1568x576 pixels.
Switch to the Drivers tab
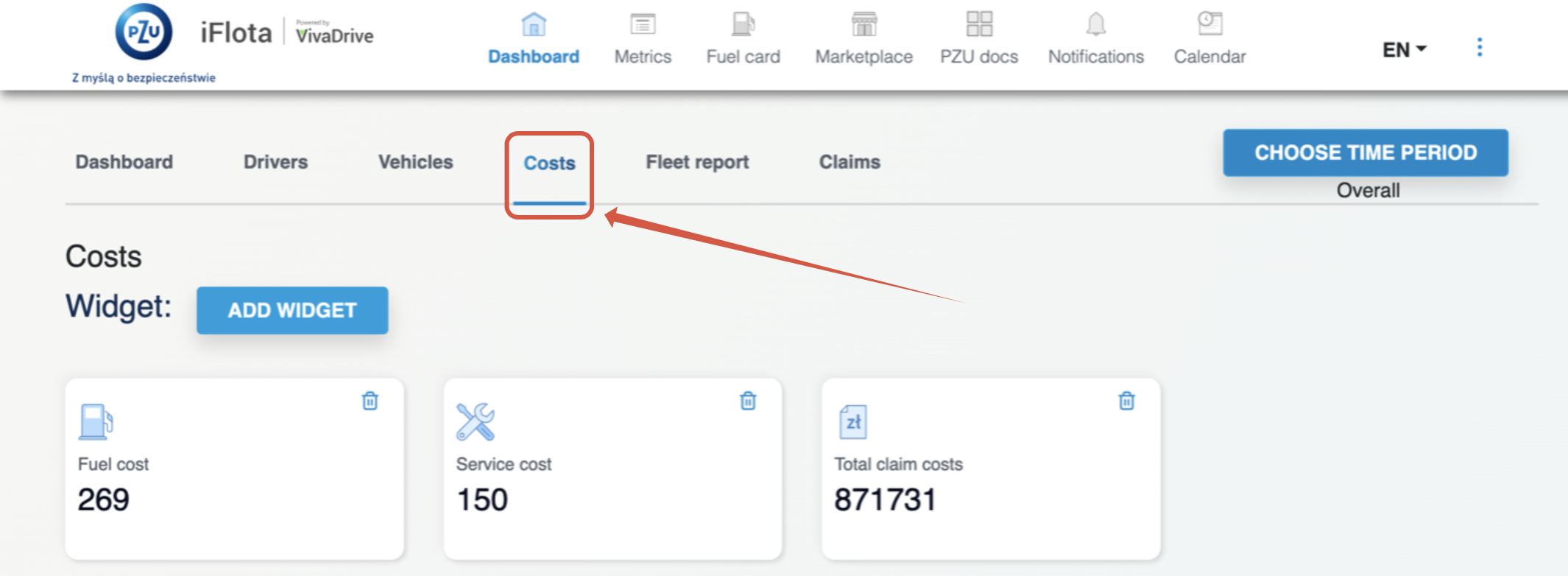[x=275, y=162]
